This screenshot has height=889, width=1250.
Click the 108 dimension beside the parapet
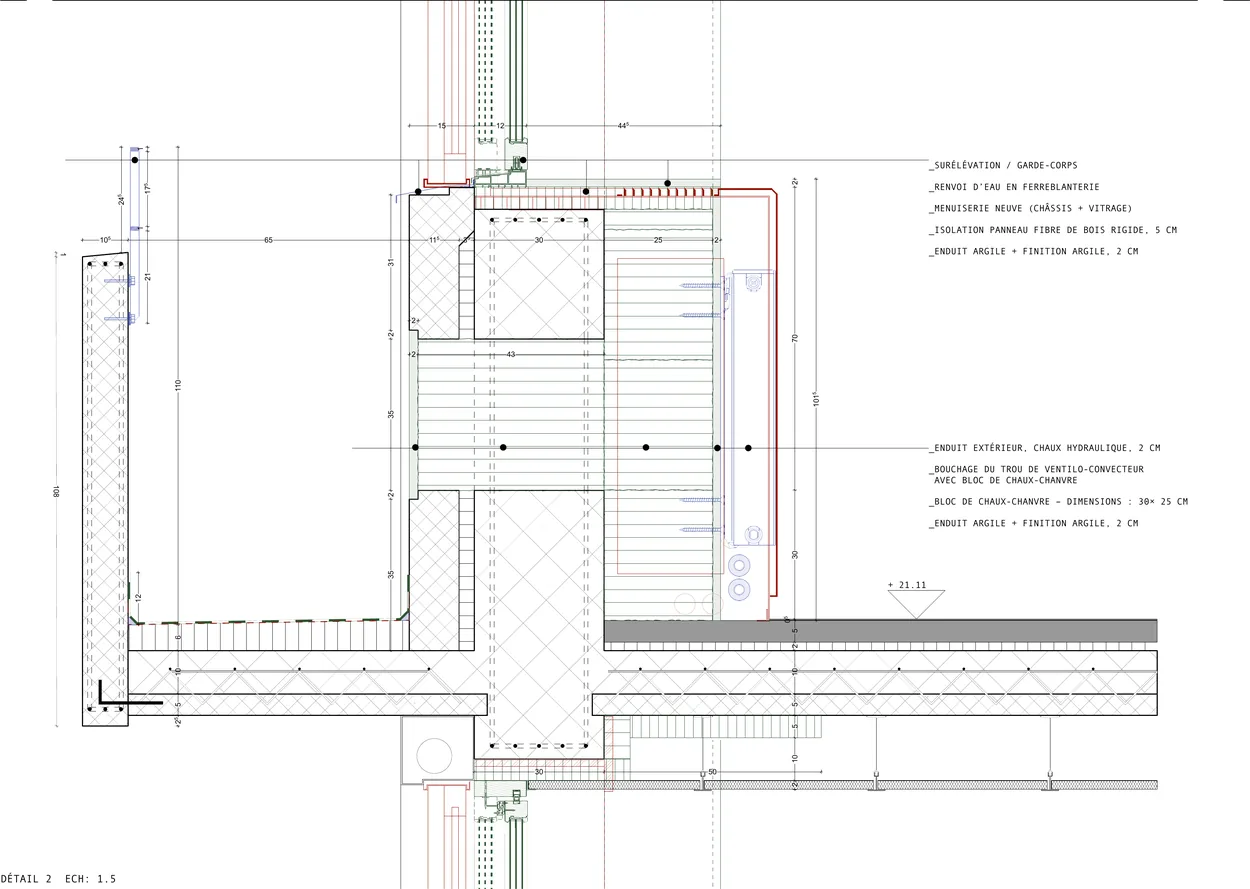[57, 491]
